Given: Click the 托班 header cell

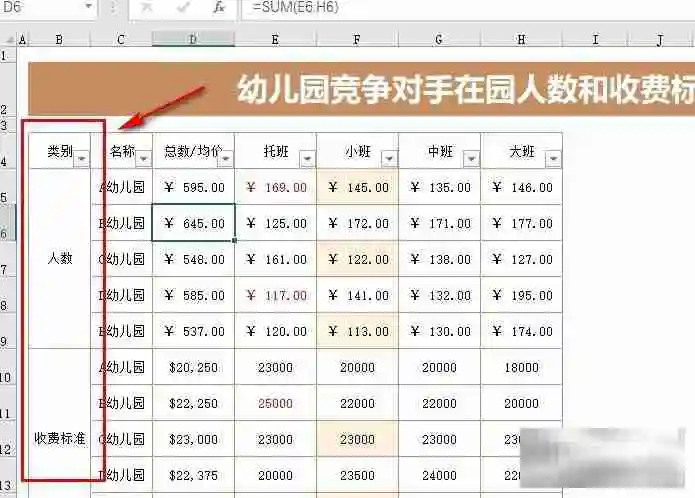Looking at the screenshot, I should [x=275, y=151].
